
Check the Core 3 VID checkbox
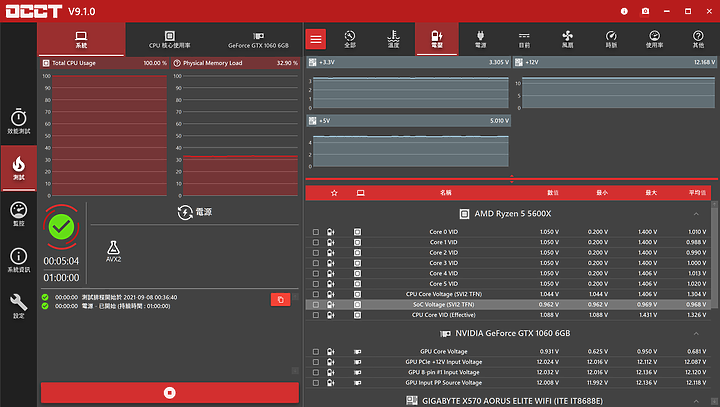pos(316,263)
